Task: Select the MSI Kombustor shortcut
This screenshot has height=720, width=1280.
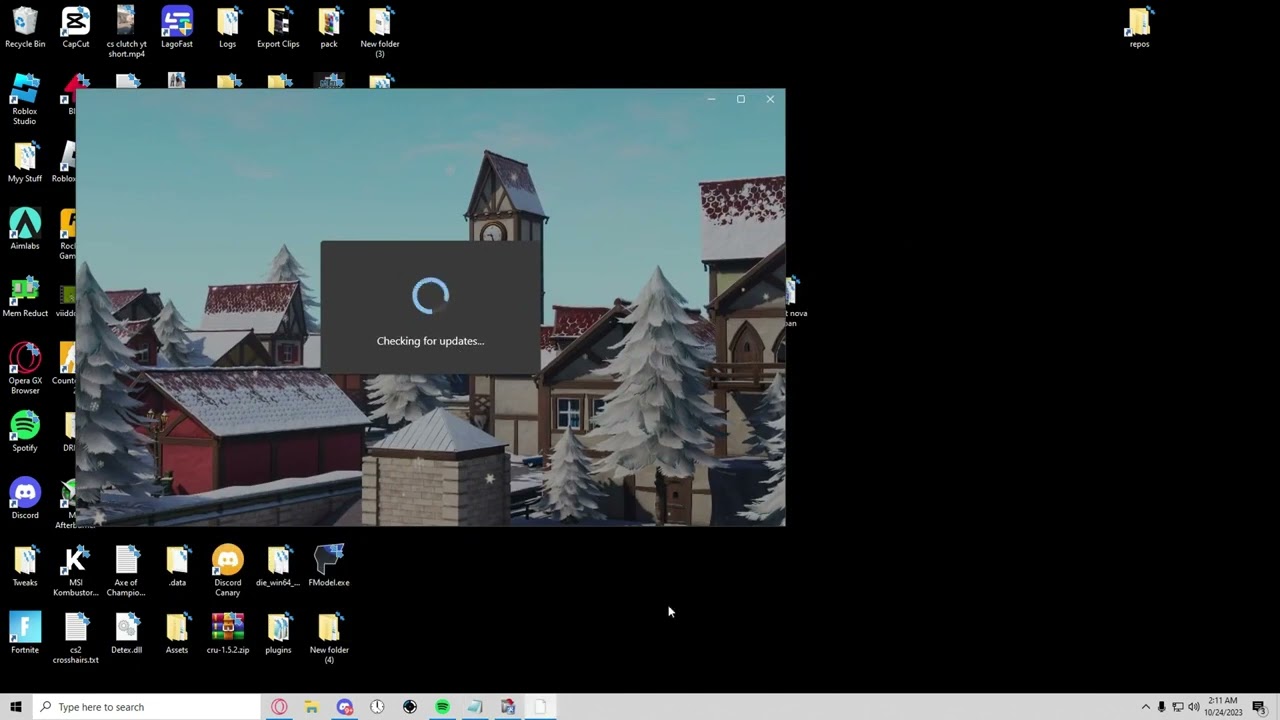Action: [76, 571]
